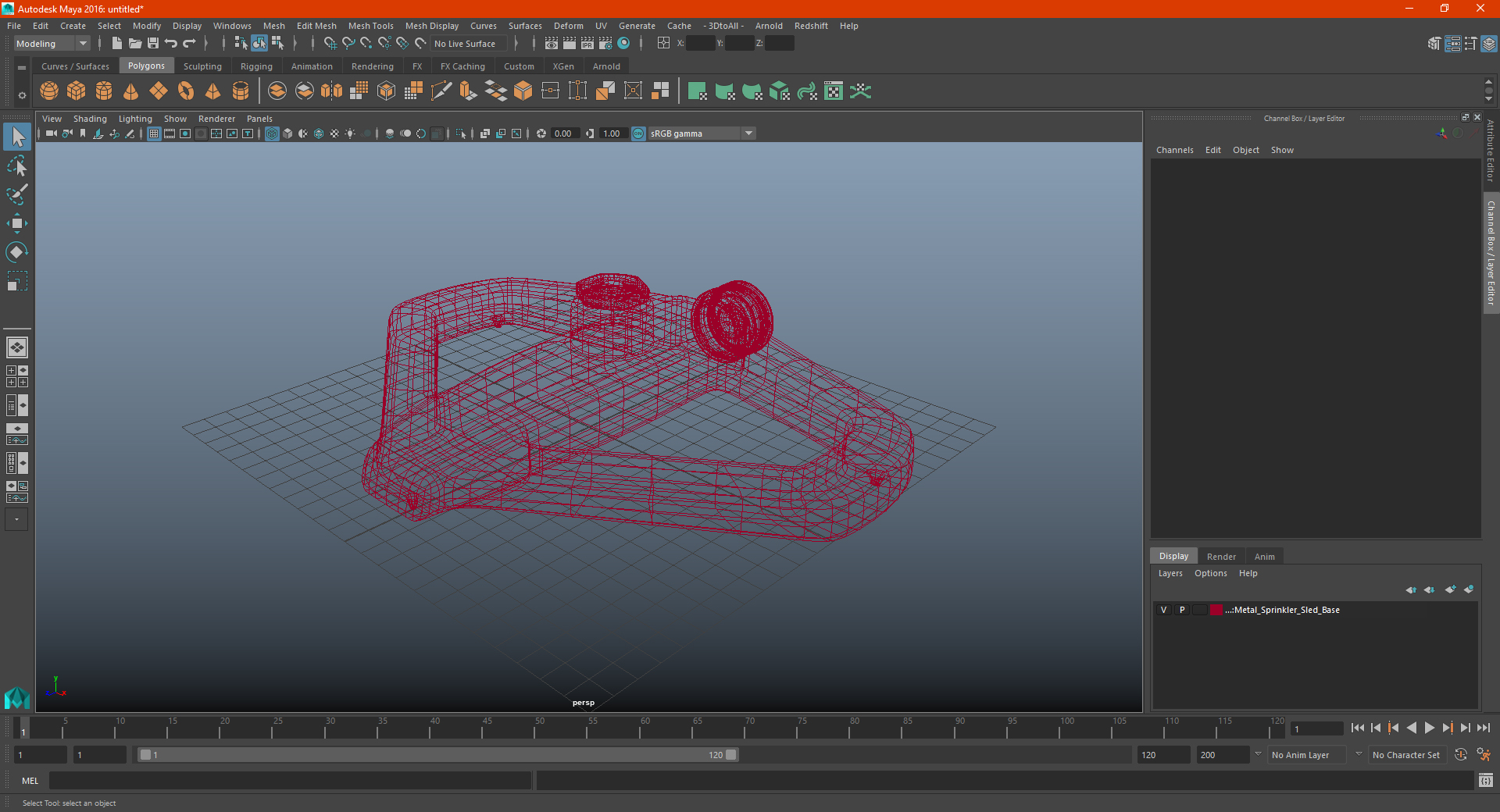Toggle smooth shade all in the viewport
The height and width of the screenshot is (812, 1500).
[x=287, y=134]
